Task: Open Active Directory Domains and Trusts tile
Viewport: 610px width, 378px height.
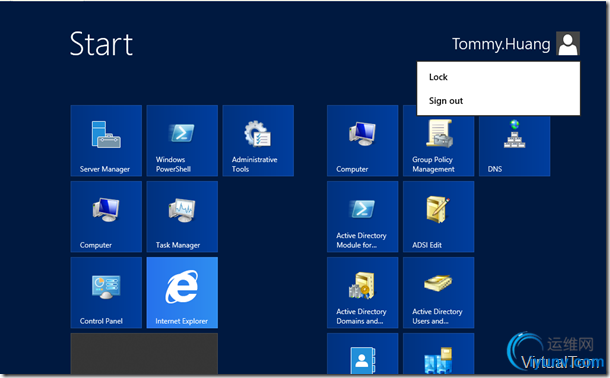Action: [x=363, y=292]
